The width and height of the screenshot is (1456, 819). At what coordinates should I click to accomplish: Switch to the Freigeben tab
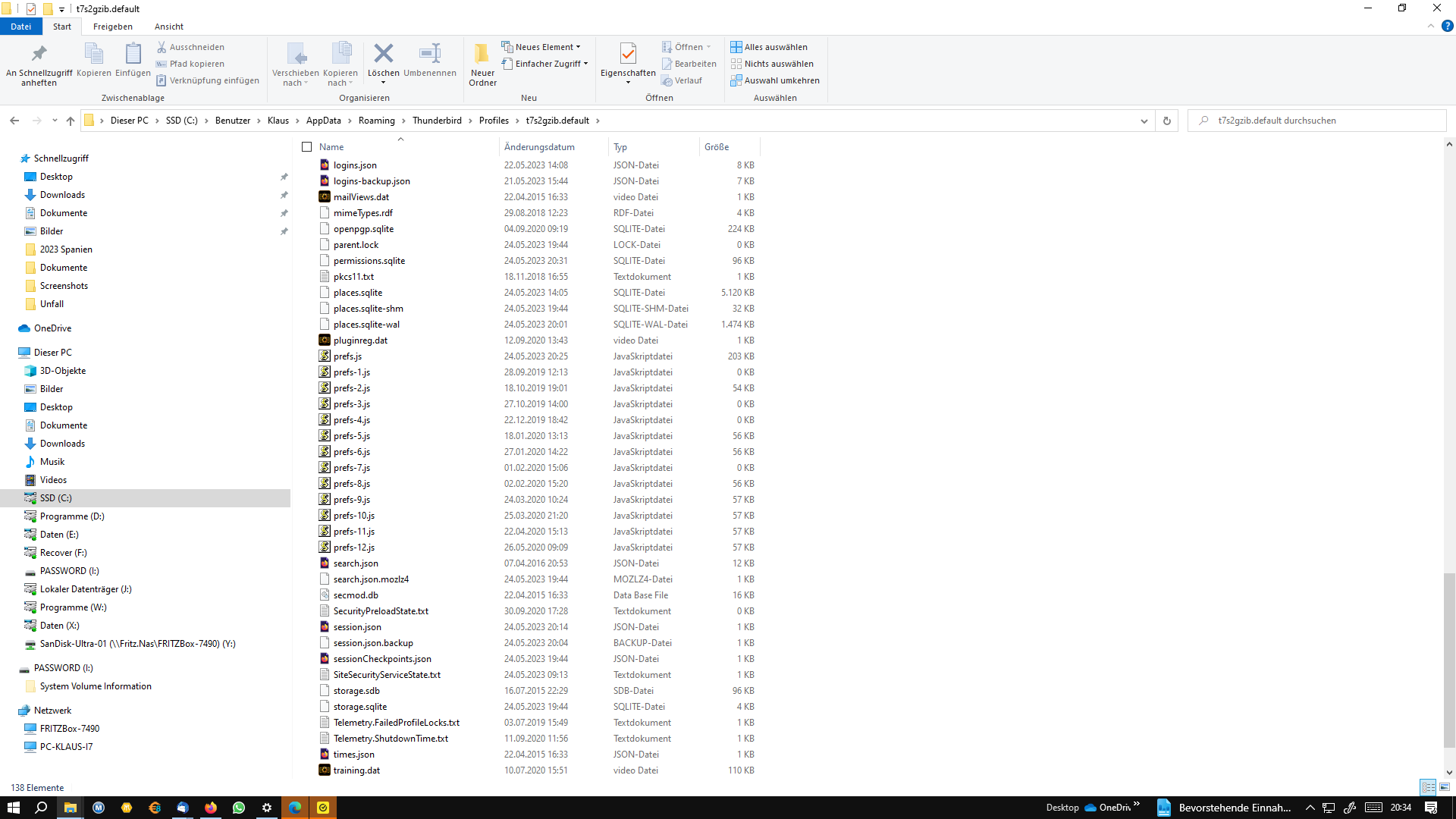(112, 27)
